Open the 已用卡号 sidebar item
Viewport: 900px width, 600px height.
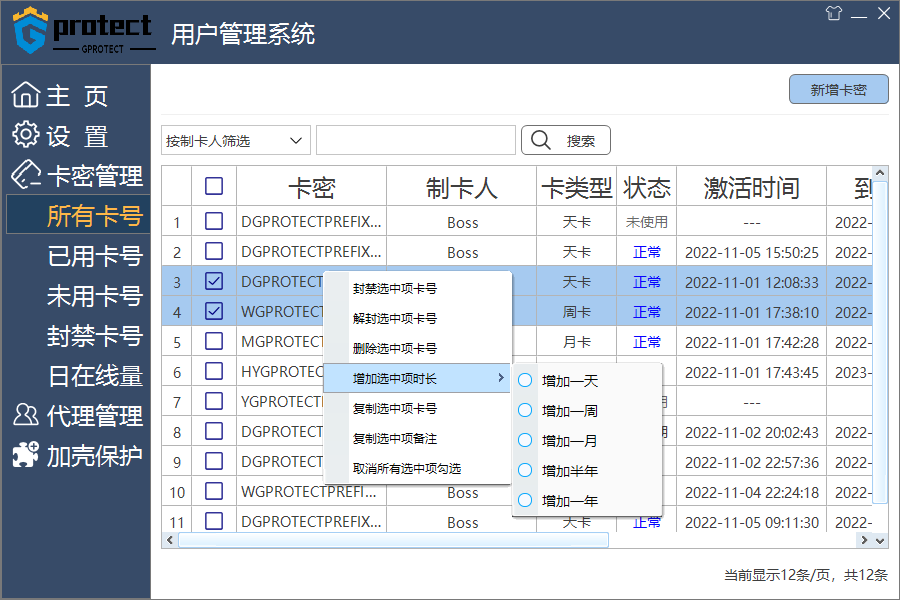click(x=95, y=256)
